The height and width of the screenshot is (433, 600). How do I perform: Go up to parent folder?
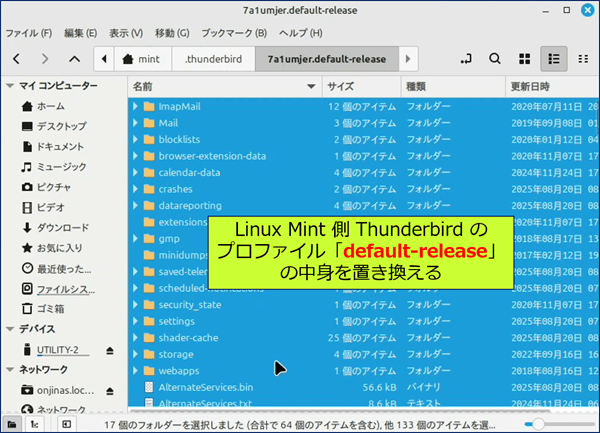point(74,59)
